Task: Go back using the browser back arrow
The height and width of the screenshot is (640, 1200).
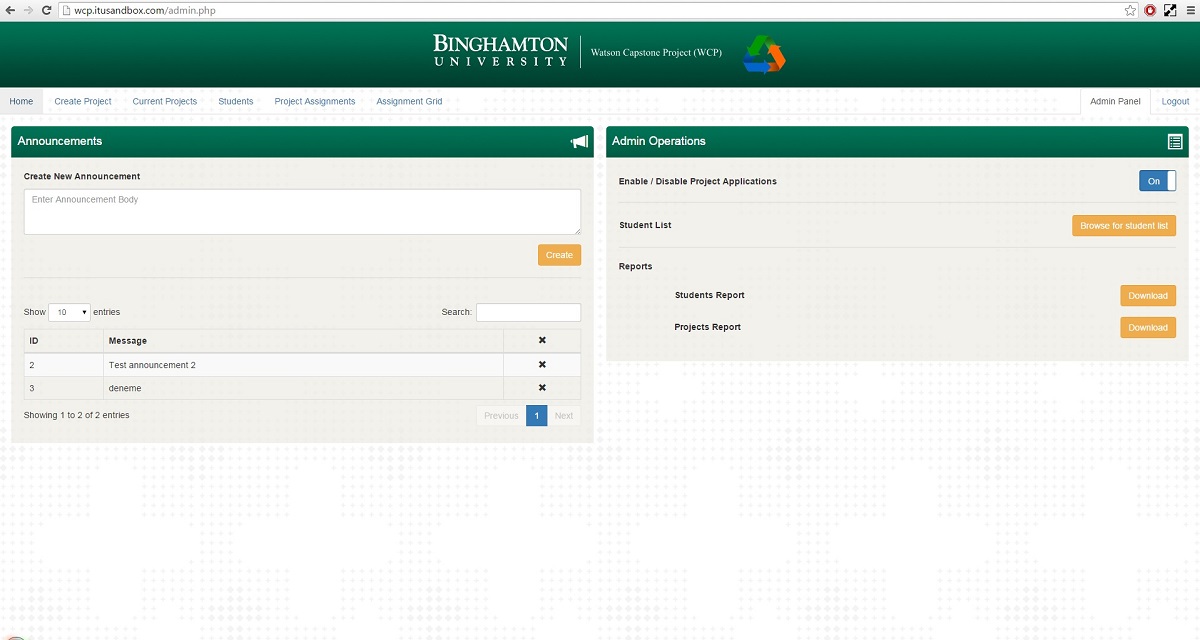Action: click(9, 10)
